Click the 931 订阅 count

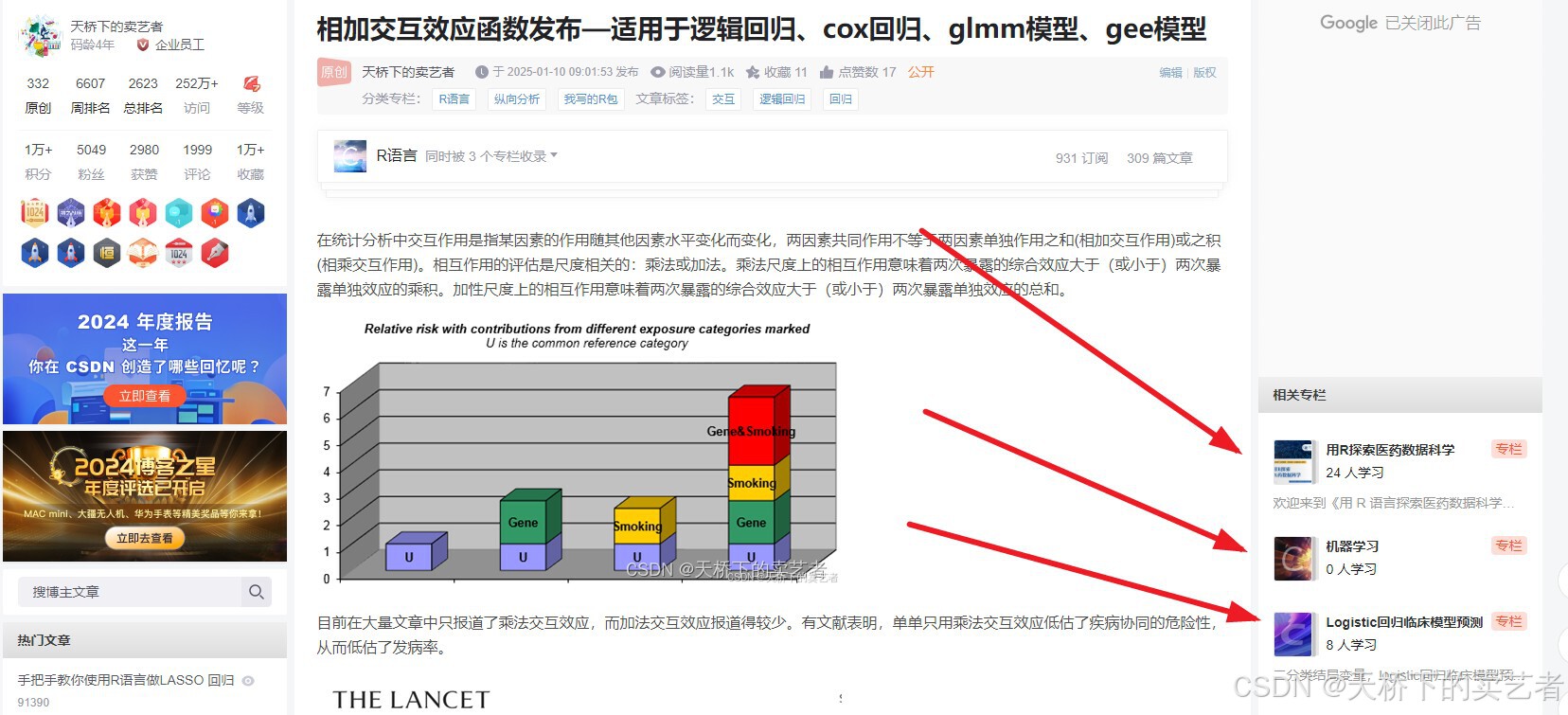pos(1081,158)
